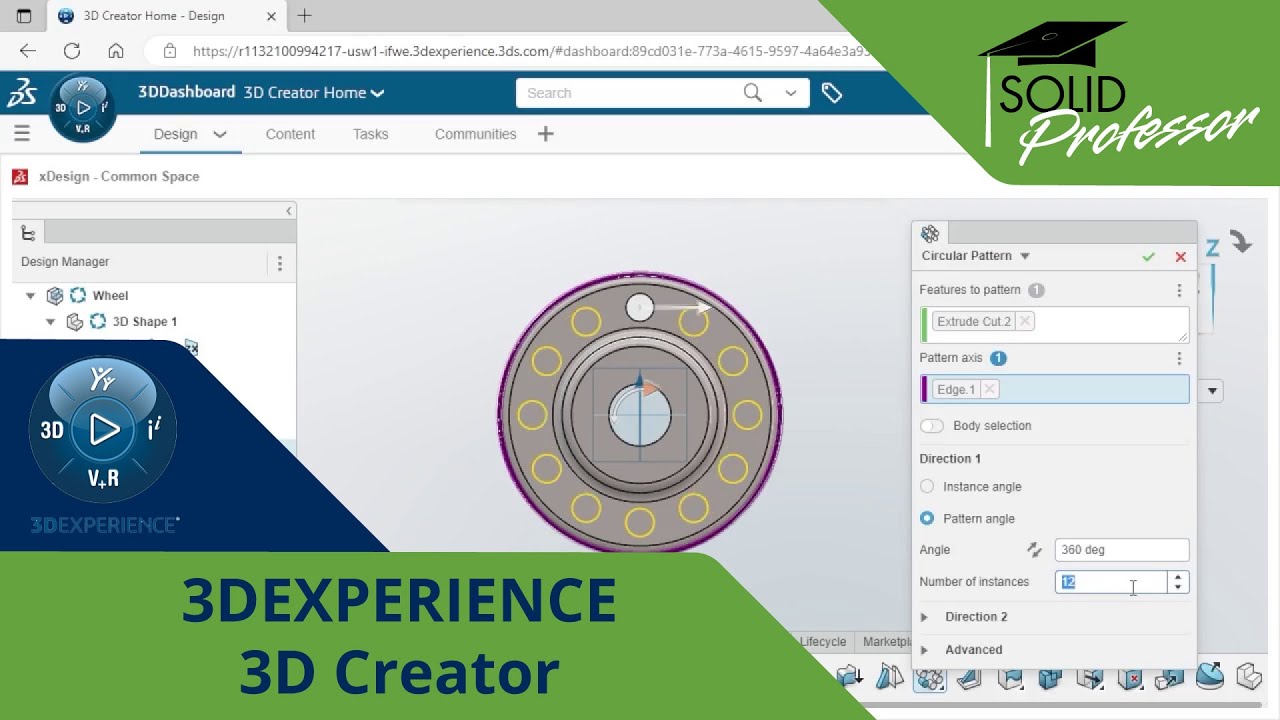Go back in the browser
This screenshot has height=720, width=1280.
tap(27, 50)
